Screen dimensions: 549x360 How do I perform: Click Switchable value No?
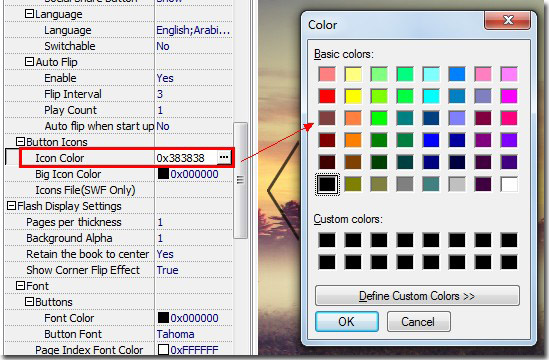163,46
